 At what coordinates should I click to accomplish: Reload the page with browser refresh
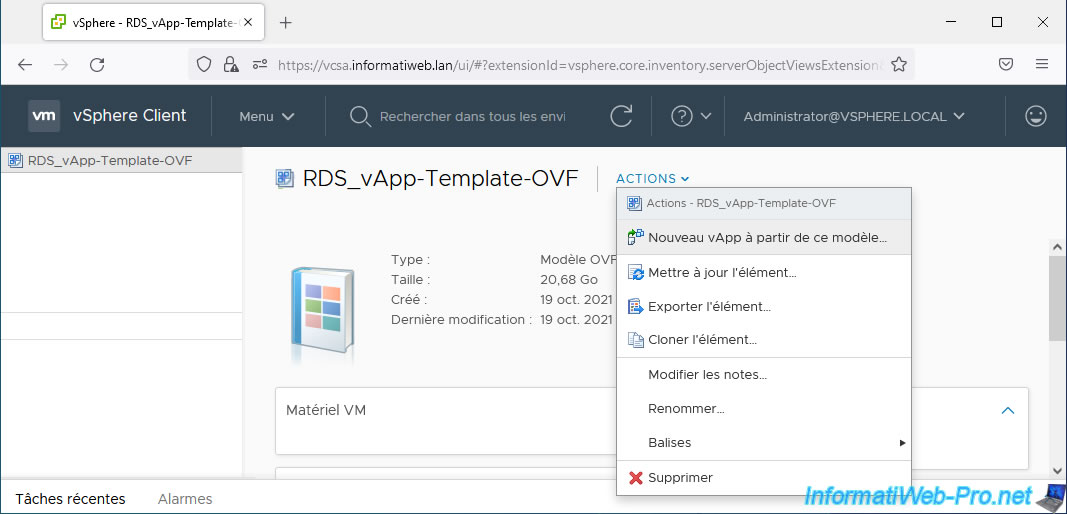tap(97, 65)
